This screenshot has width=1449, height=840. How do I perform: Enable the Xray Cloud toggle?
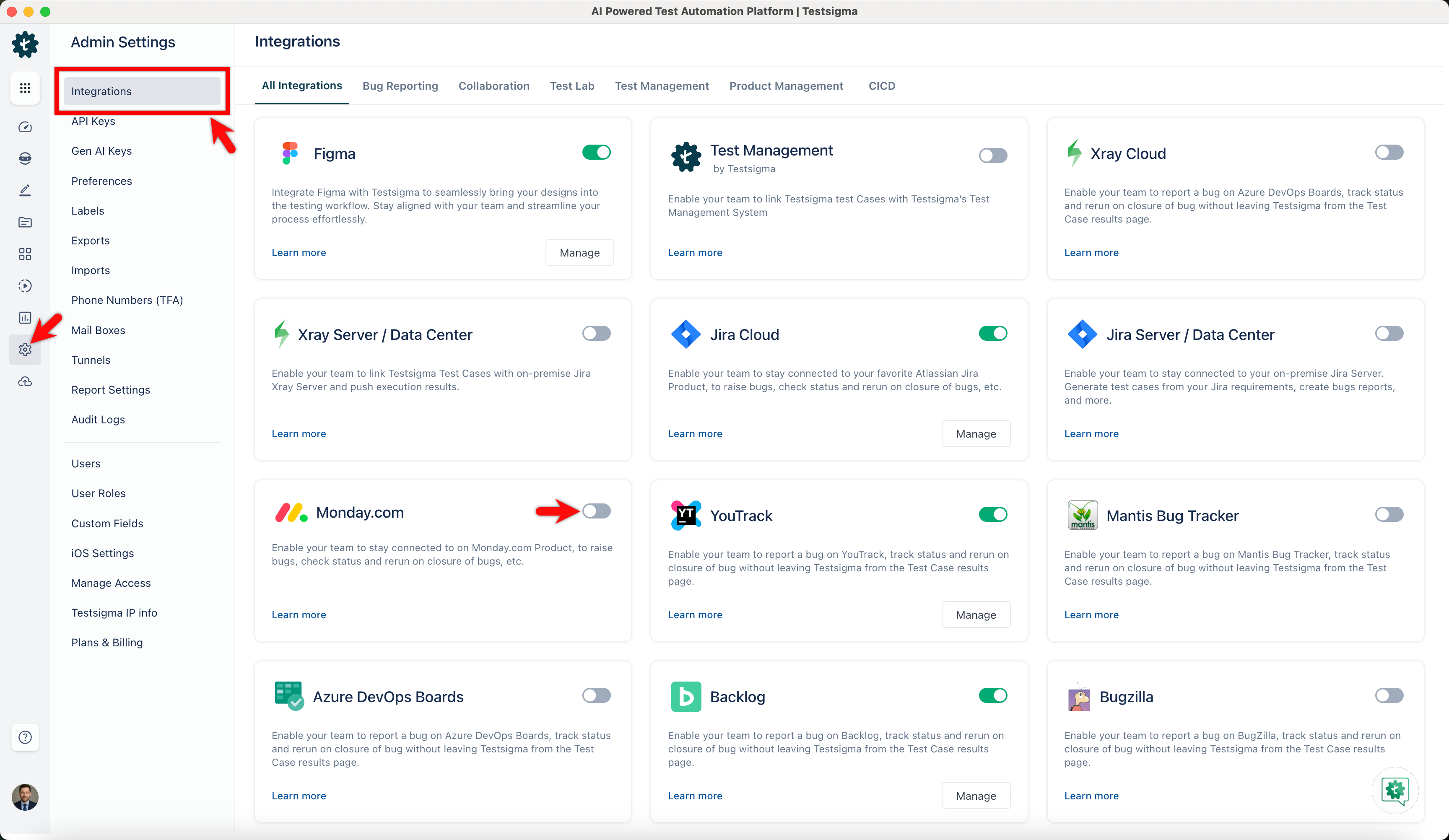click(x=1389, y=152)
